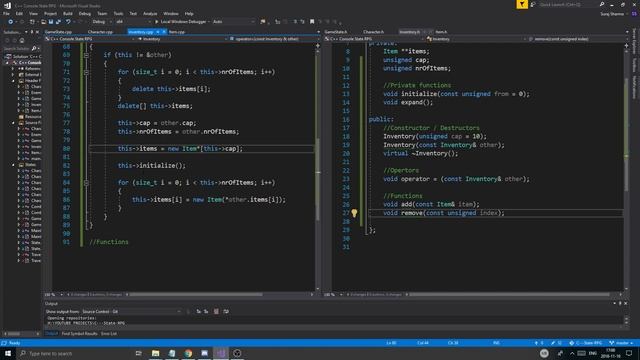640x360 pixels.
Task: Click the Navigate Backward toolbar button
Action: [x=11, y=22]
